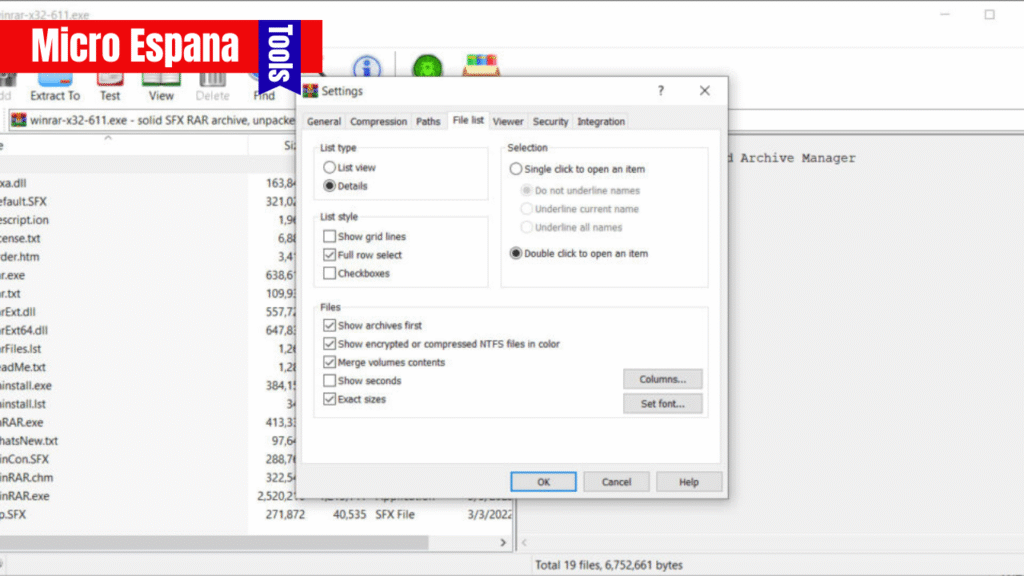
Task: Click the Test toolbar icon
Action: (110, 80)
